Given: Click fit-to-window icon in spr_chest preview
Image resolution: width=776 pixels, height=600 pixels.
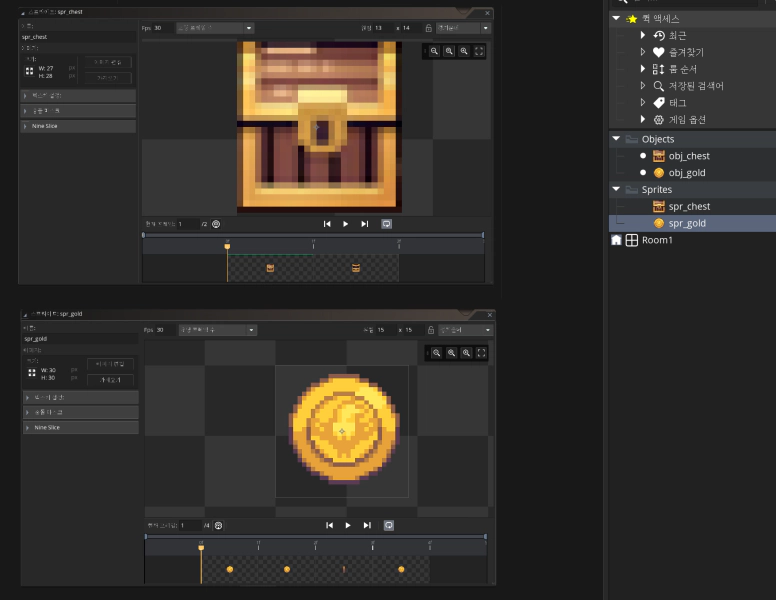Looking at the screenshot, I should tap(479, 51).
